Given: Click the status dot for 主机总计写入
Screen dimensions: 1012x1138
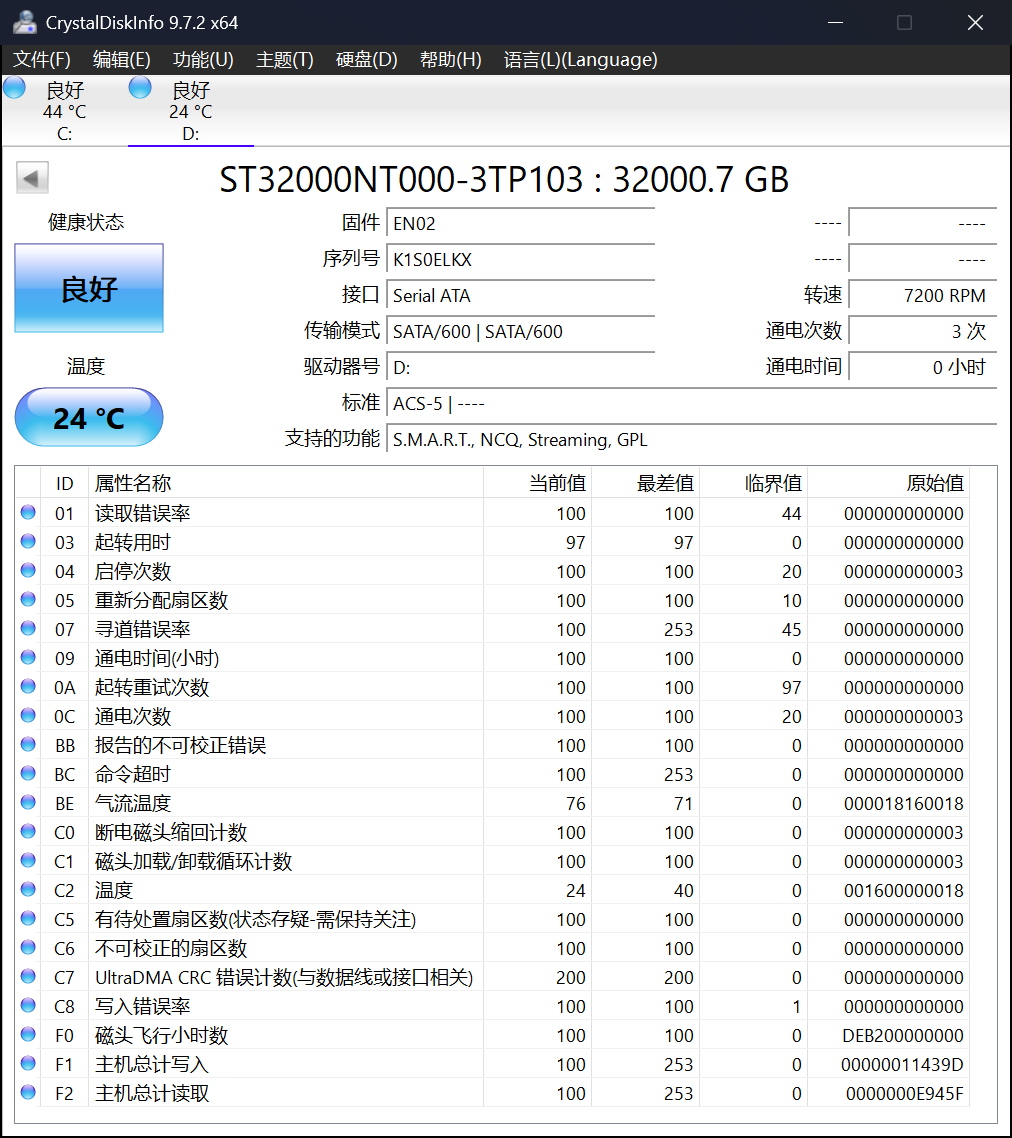Looking at the screenshot, I should pyautogui.click(x=27, y=1064).
